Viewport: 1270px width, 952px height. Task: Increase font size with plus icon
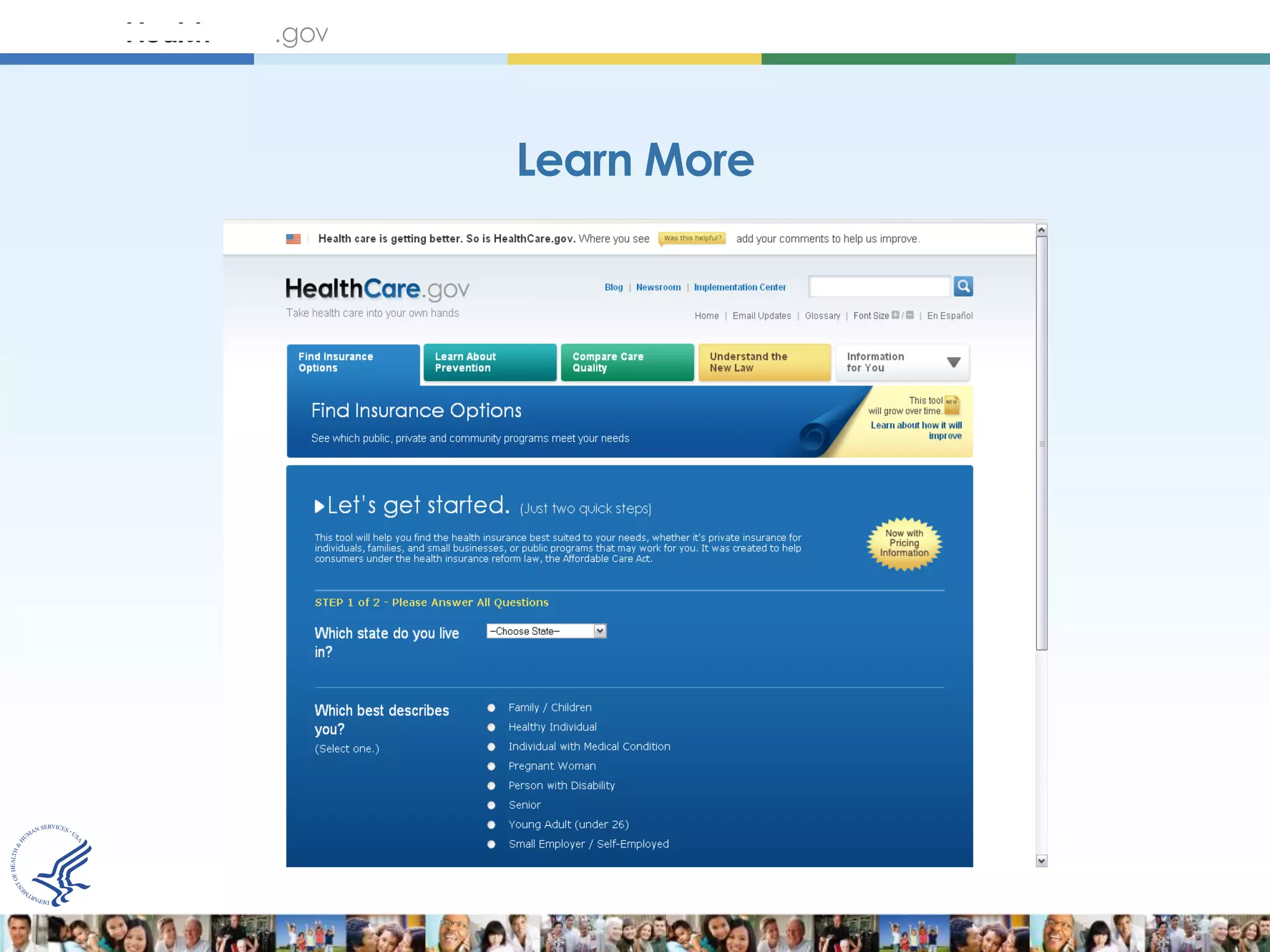(x=895, y=315)
